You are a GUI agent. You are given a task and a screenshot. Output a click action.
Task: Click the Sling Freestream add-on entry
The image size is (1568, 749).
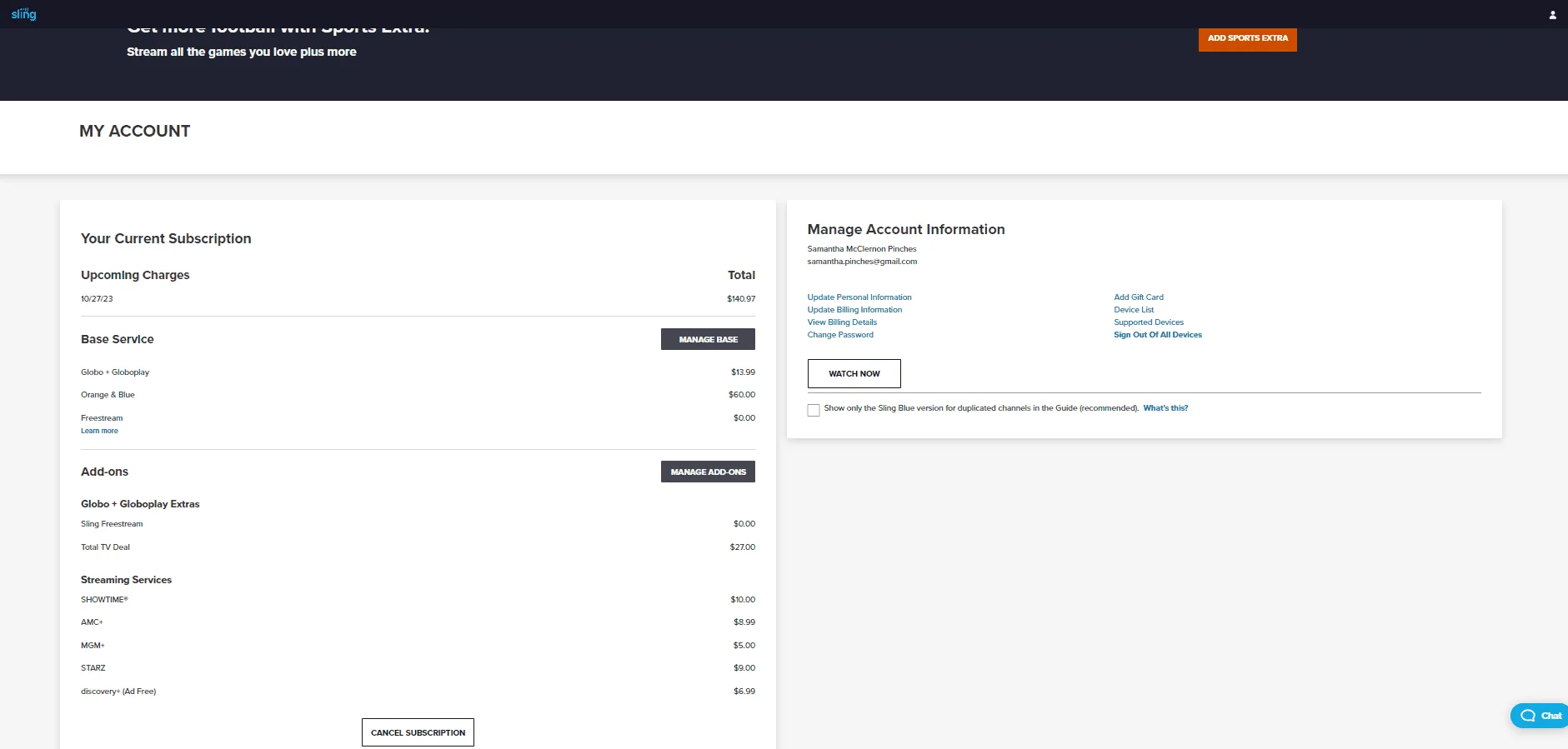pos(112,524)
